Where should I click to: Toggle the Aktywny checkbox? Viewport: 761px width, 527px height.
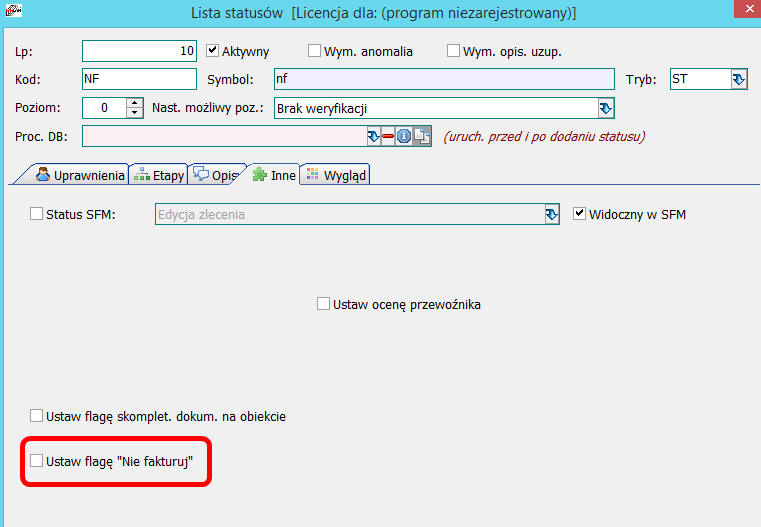[212, 50]
